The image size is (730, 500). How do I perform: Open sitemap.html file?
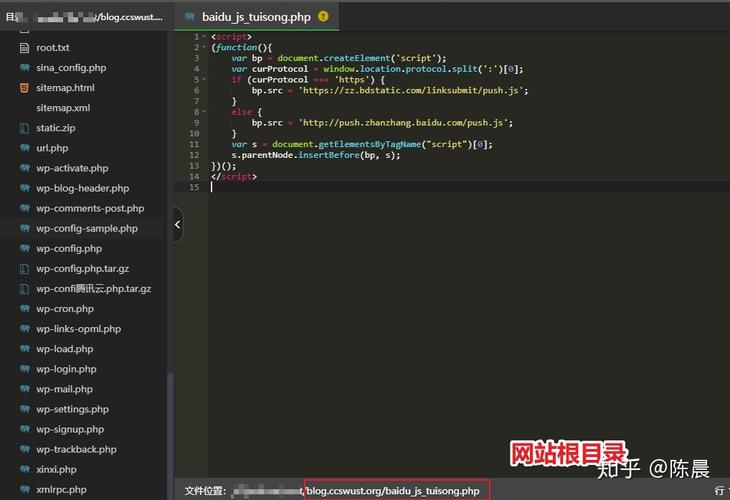pyautogui.click(x=65, y=88)
